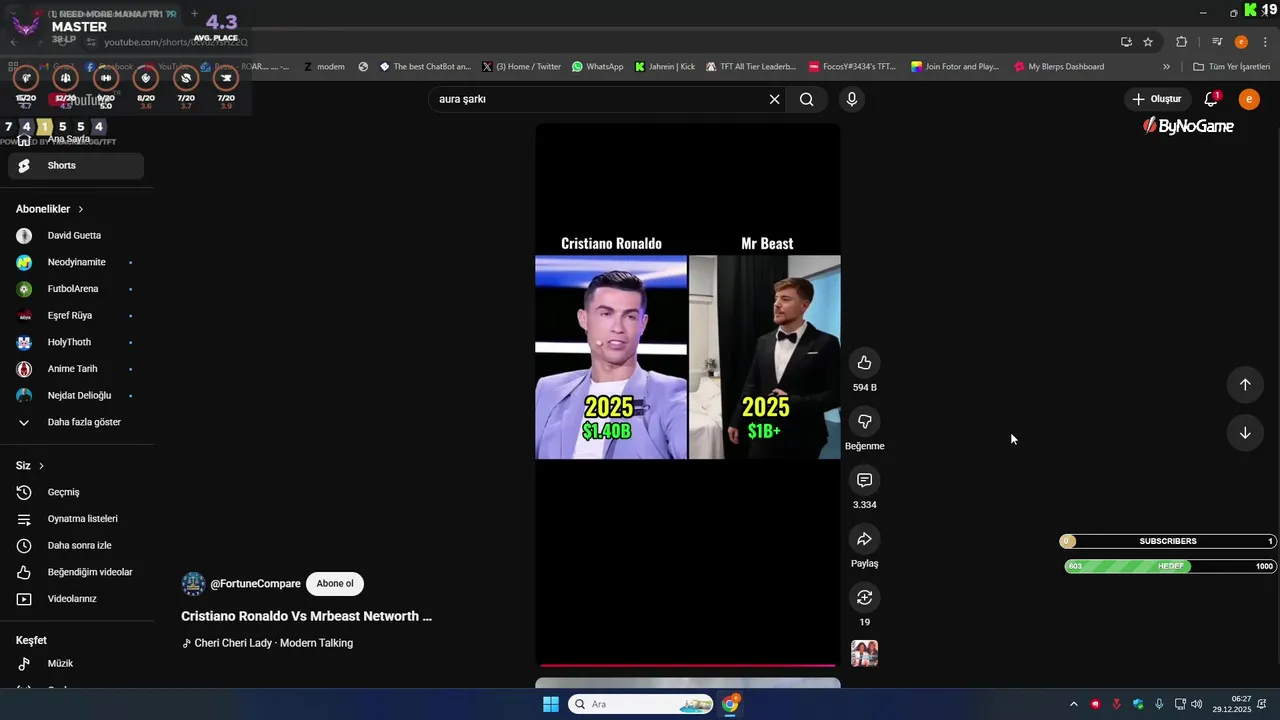1280x720 pixels.
Task: Go to previous Short with up arrow
Action: pos(1245,385)
